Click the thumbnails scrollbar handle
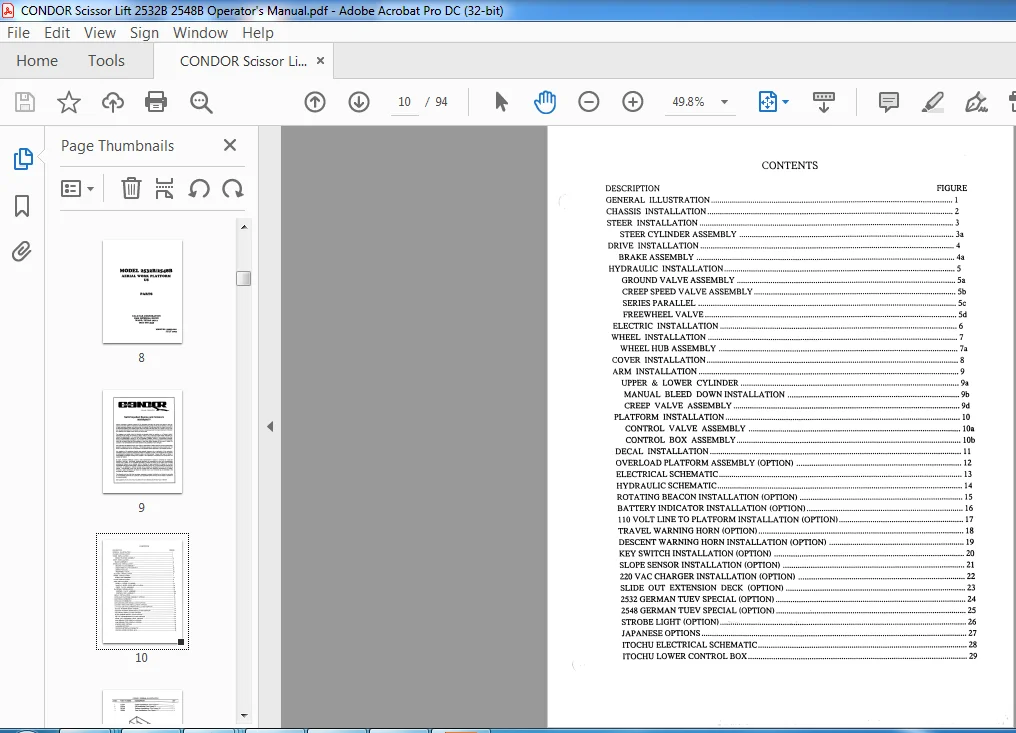Viewport: 1016px width, 733px height. 244,278
